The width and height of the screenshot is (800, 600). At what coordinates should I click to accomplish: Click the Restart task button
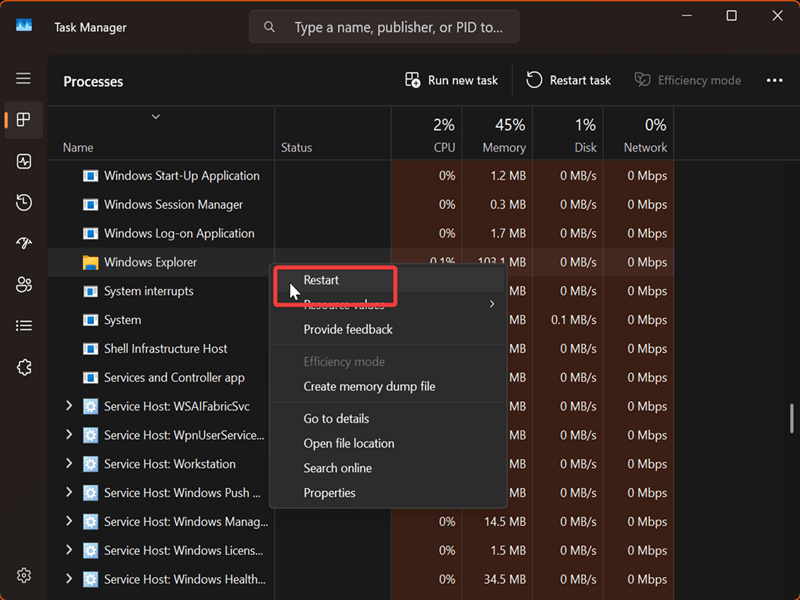tap(568, 80)
